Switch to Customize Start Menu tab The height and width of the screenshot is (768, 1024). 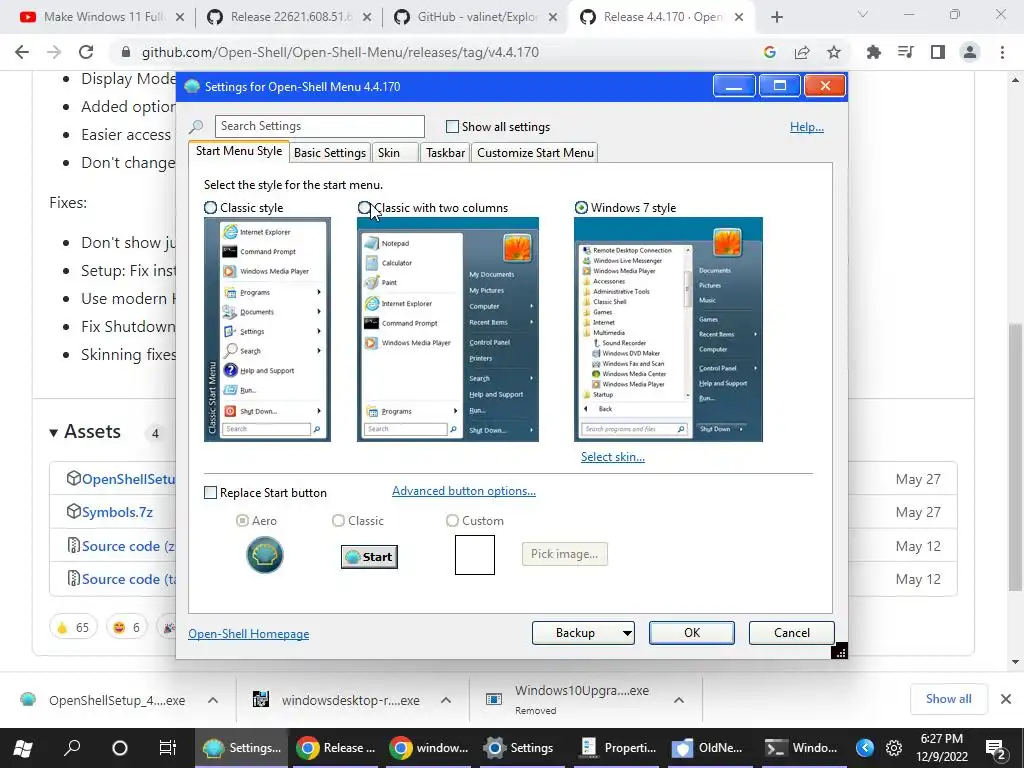[535, 153]
